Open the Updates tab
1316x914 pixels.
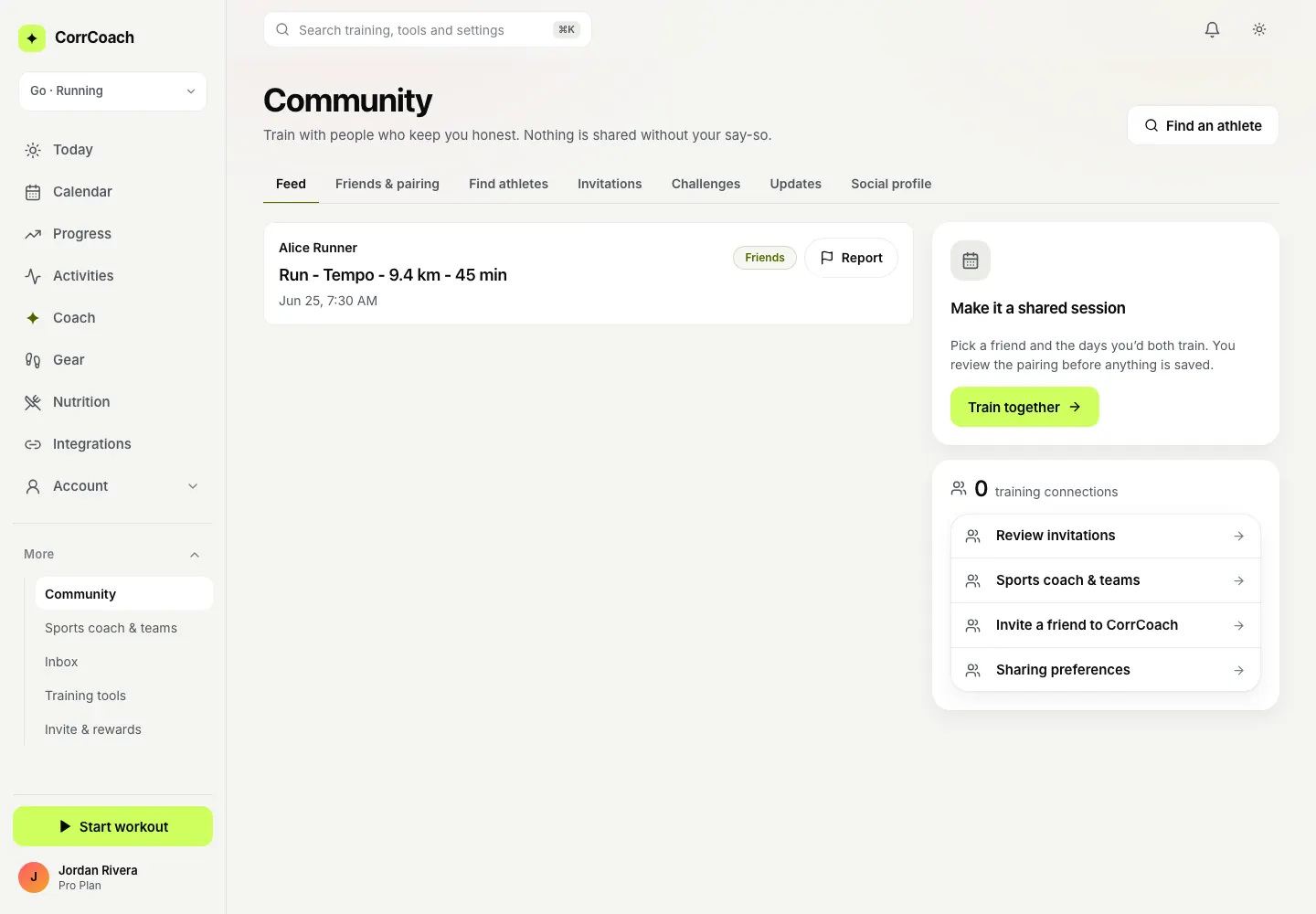pyautogui.click(x=796, y=184)
